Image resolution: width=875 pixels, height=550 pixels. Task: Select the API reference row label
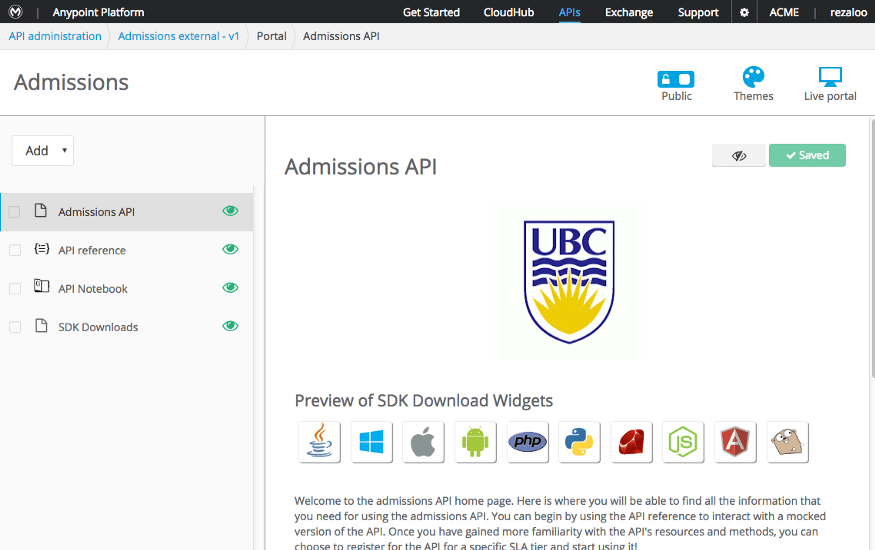(92, 250)
